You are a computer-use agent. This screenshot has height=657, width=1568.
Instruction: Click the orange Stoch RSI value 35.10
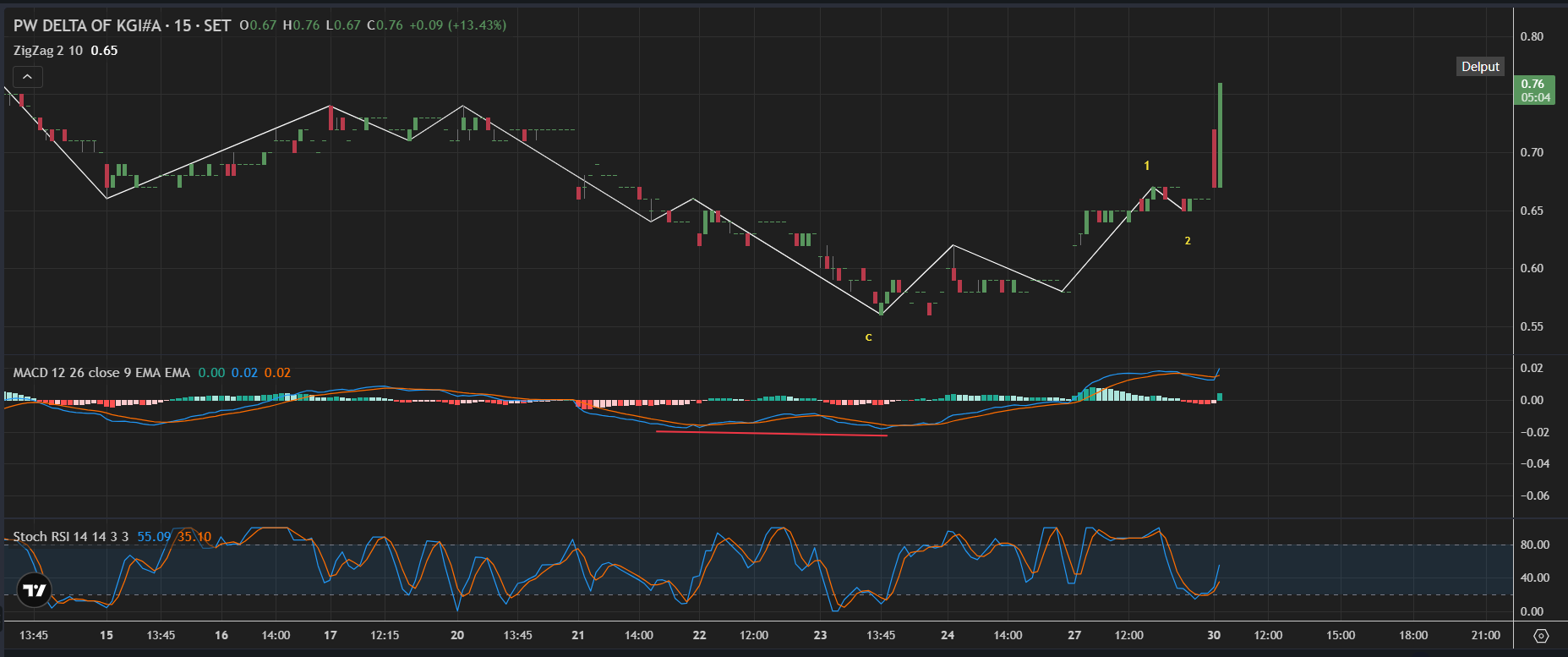click(194, 537)
